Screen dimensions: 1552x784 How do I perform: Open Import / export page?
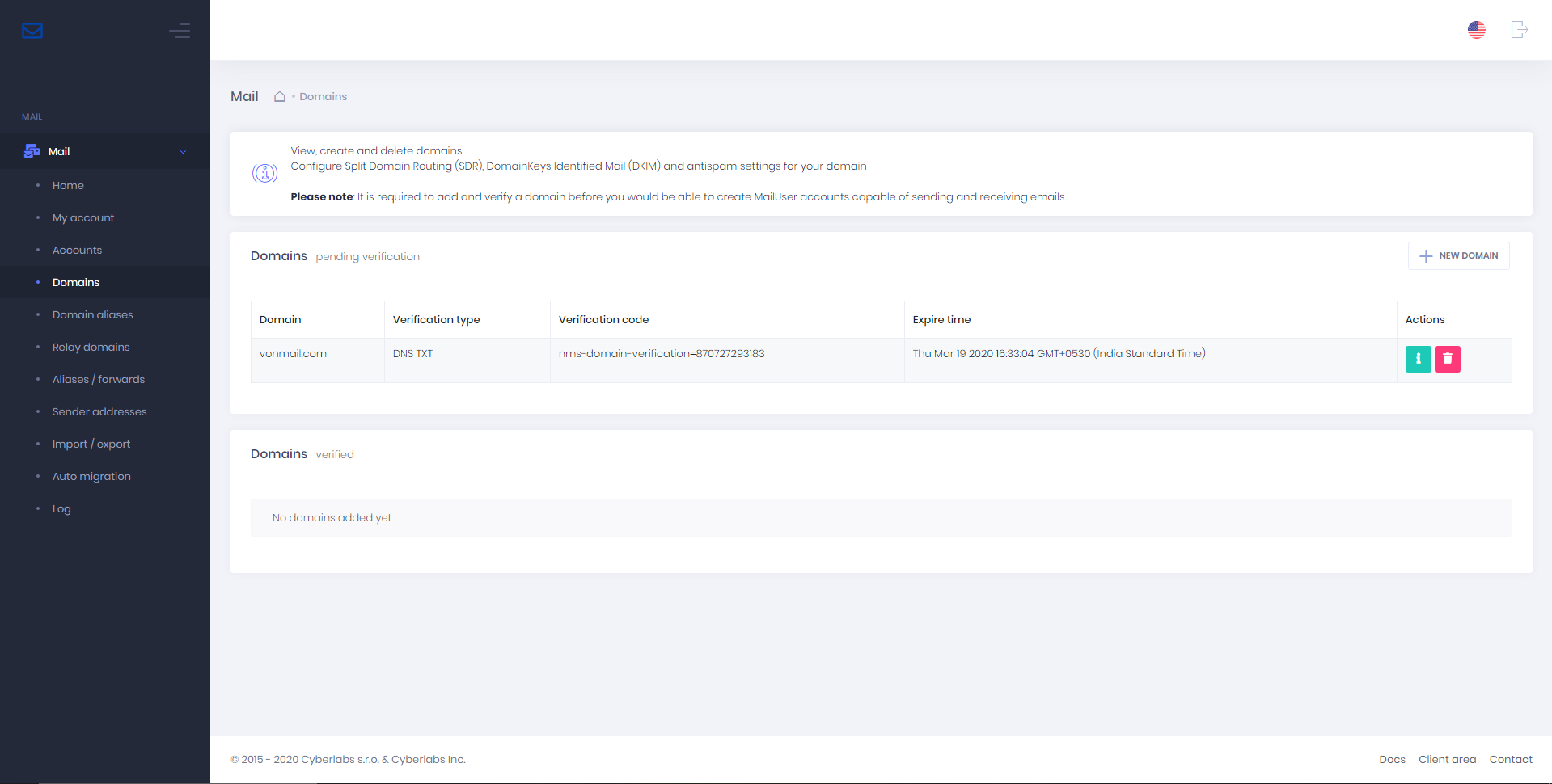(x=91, y=444)
